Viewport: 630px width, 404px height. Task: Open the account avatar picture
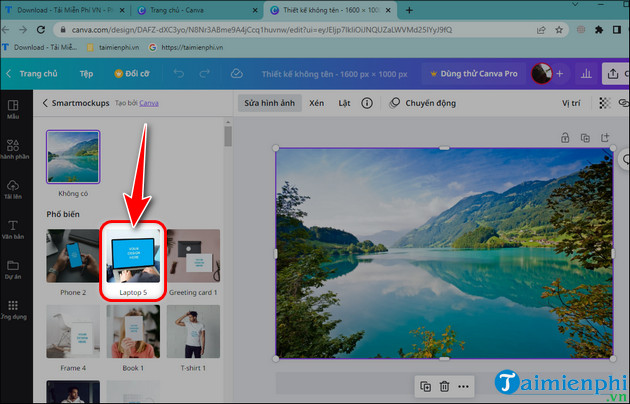click(x=541, y=73)
